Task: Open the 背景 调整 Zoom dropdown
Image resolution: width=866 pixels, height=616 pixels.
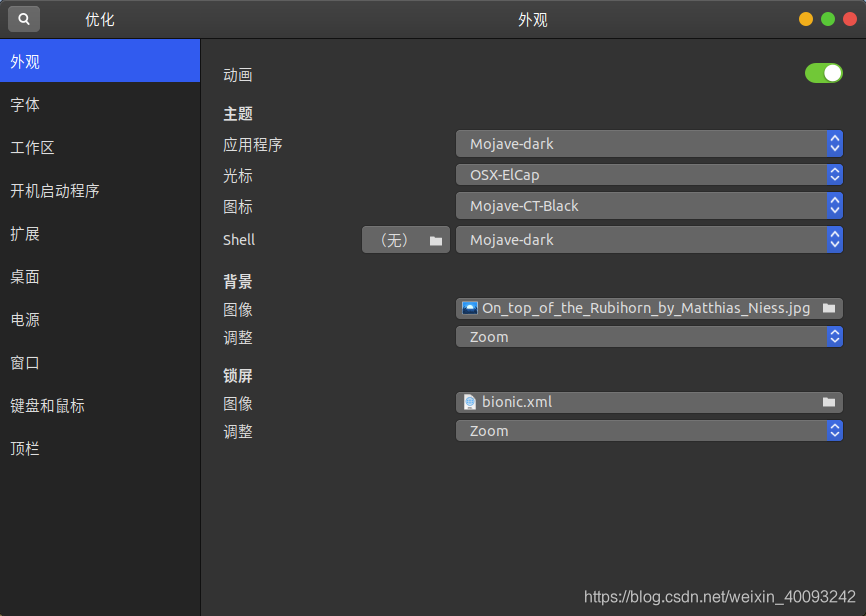Action: click(649, 337)
